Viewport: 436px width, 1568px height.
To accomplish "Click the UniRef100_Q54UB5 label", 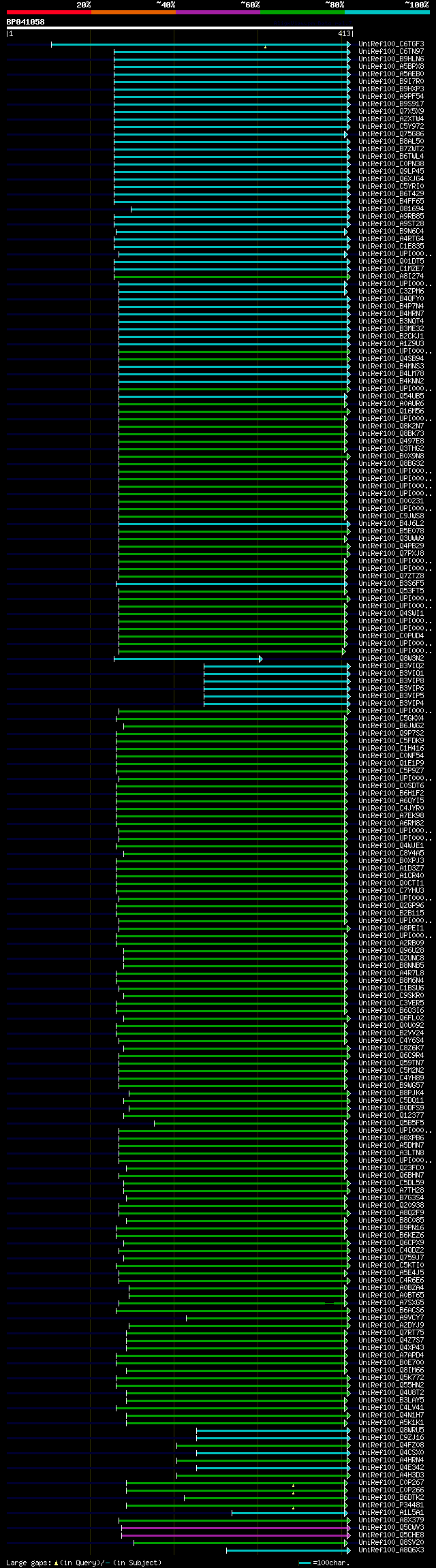I will pos(391,396).
